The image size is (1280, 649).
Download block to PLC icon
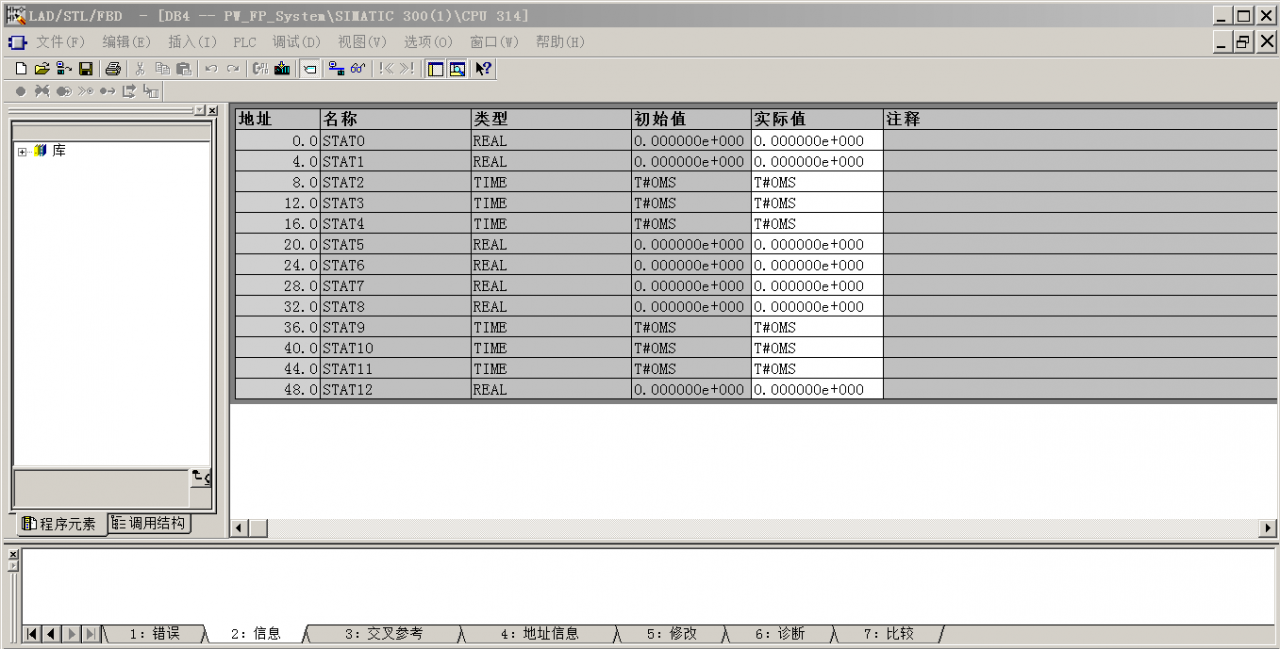pyautogui.click(x=282, y=69)
